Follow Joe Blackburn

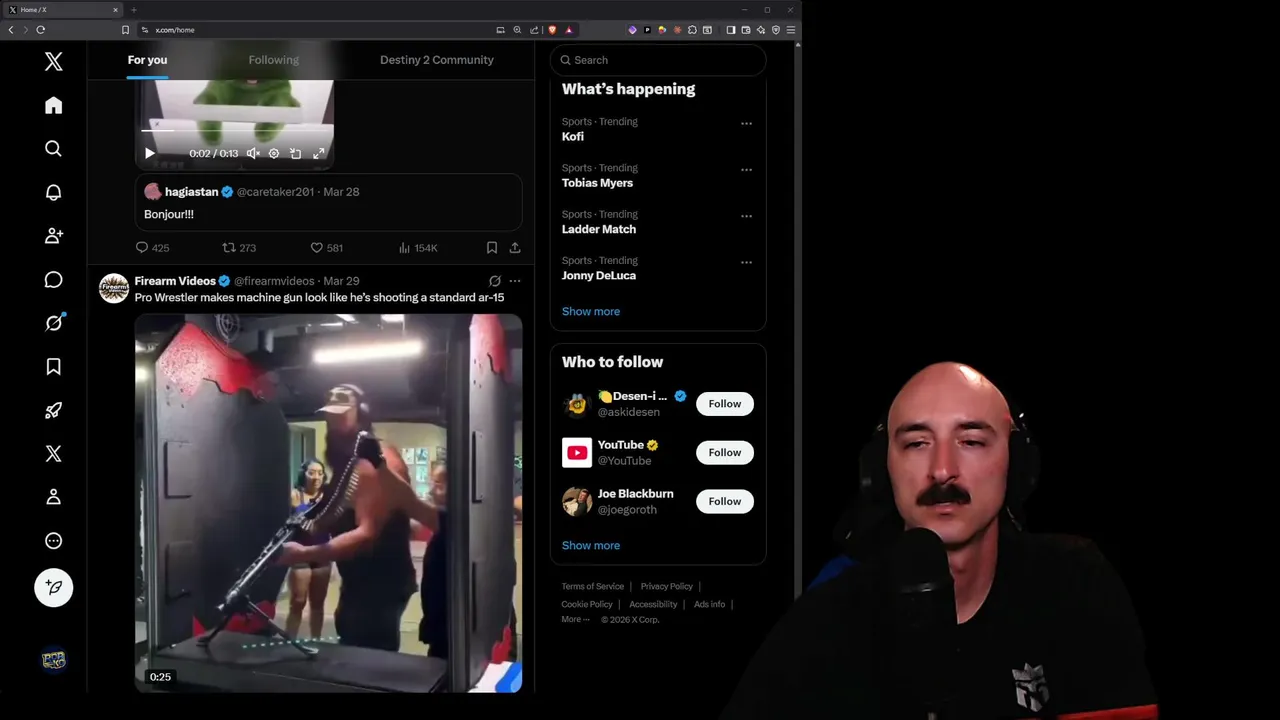pos(725,501)
